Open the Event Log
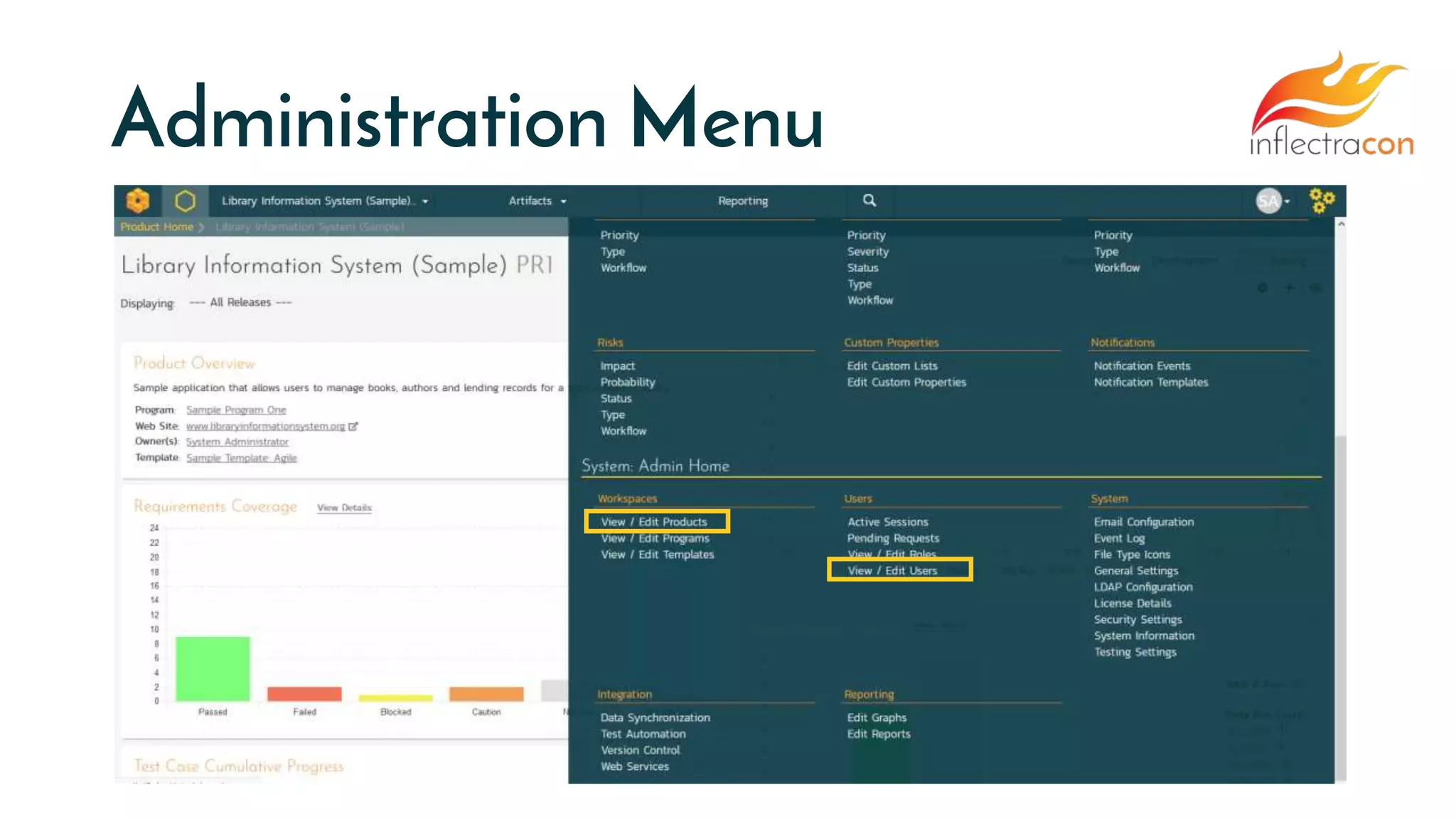The height and width of the screenshot is (819, 1456). point(1120,538)
